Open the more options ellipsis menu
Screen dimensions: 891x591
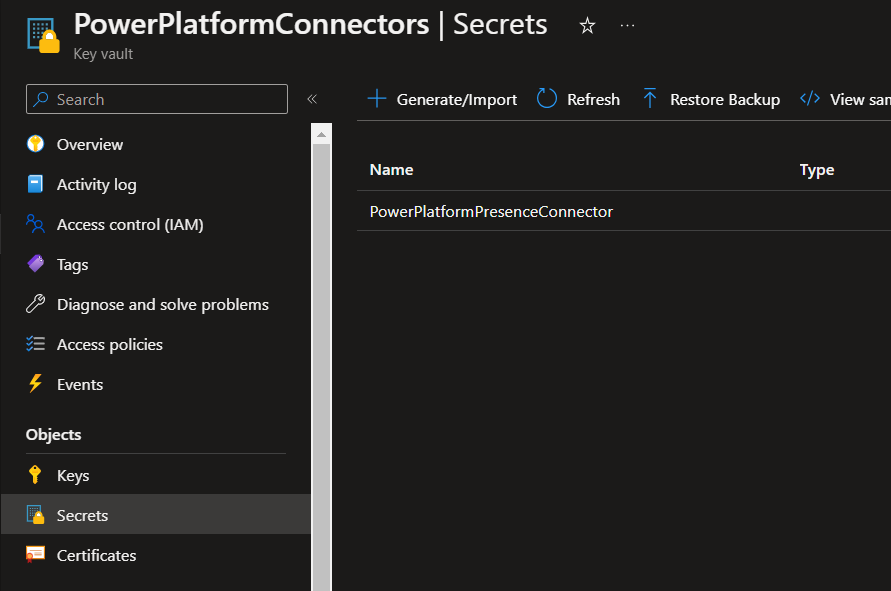click(x=627, y=26)
